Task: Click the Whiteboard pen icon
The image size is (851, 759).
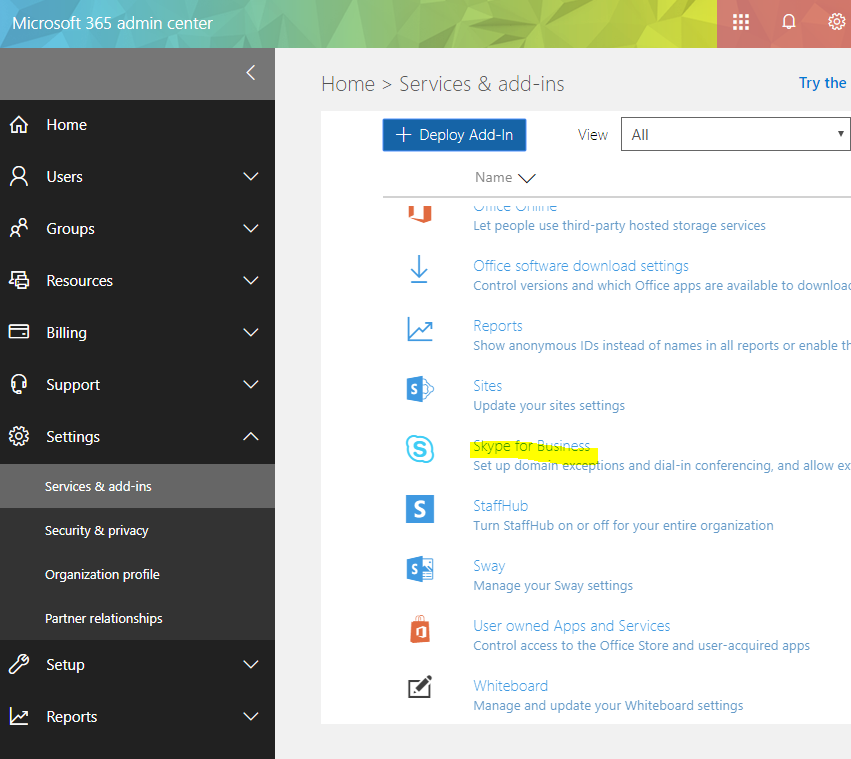Action: coord(420,687)
